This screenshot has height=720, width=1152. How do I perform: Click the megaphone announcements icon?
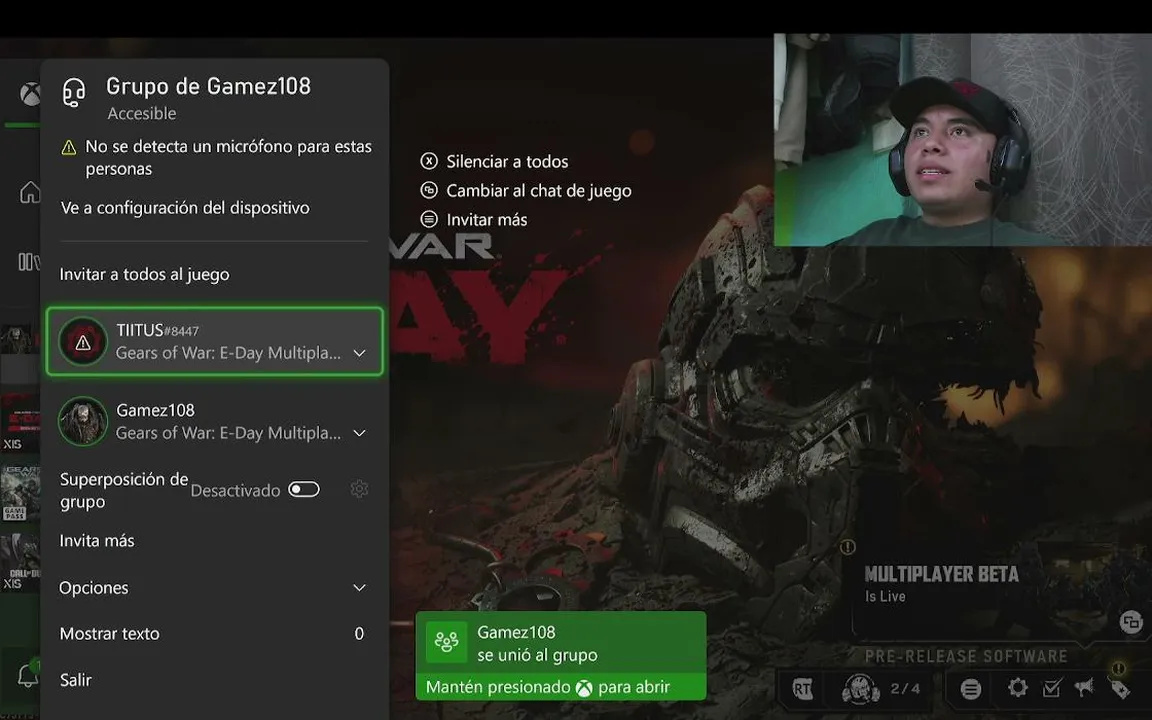[1084, 687]
